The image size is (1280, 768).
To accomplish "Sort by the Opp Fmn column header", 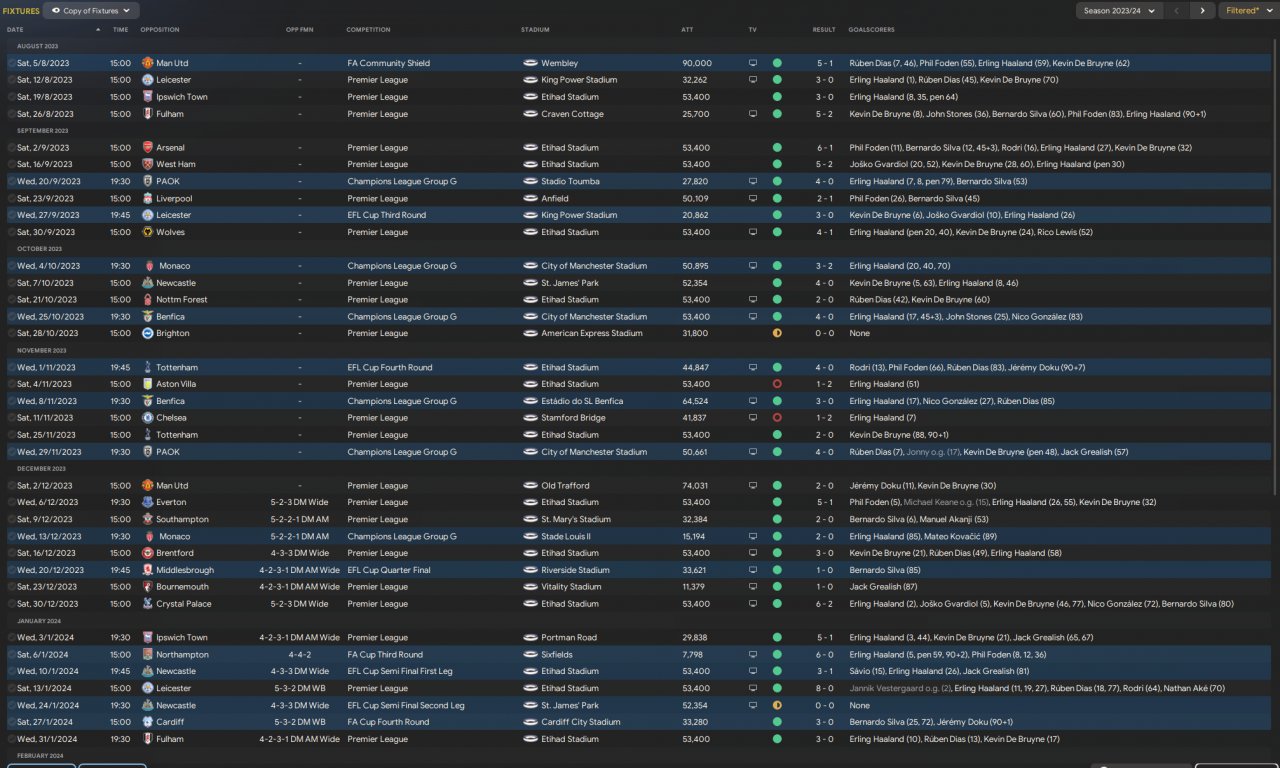I will click(x=299, y=30).
